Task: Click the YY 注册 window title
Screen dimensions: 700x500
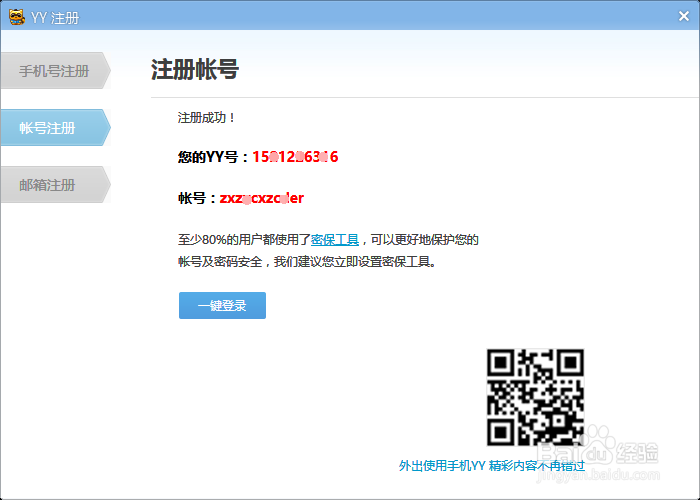Action: [x=55, y=18]
